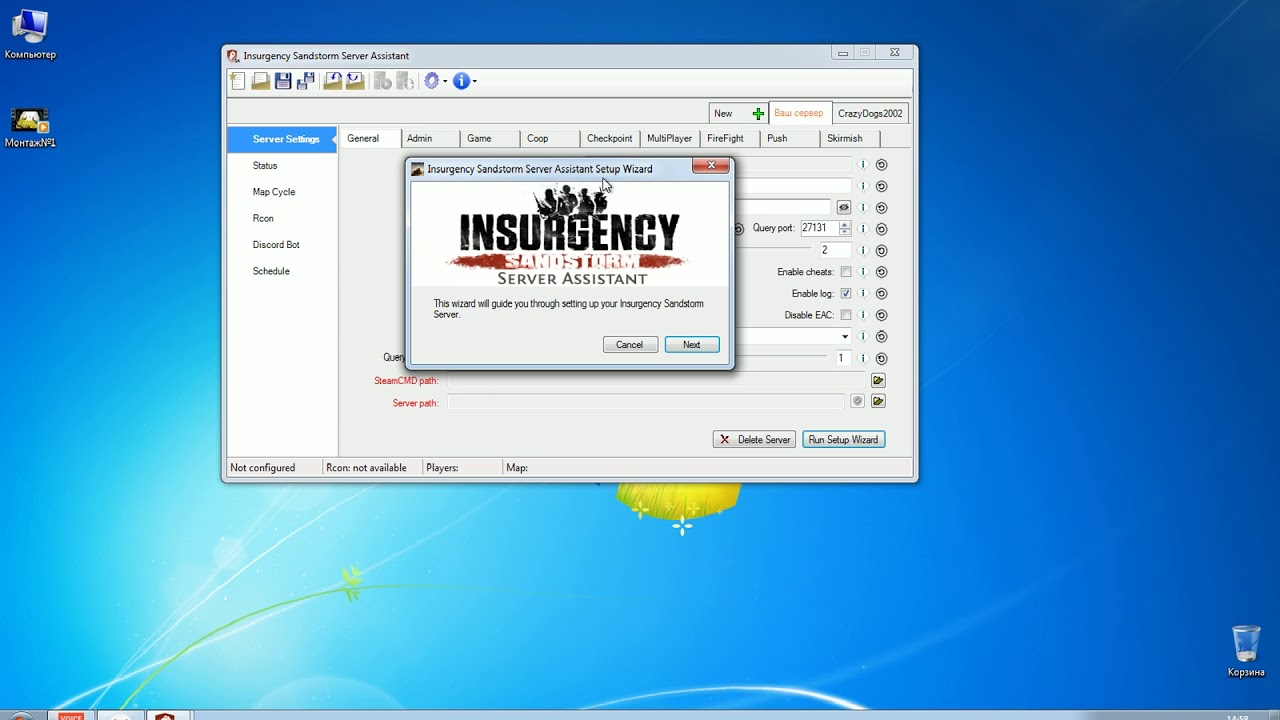Screen dimensions: 1280x720
Task: Click the Delete Server button
Action: point(755,440)
